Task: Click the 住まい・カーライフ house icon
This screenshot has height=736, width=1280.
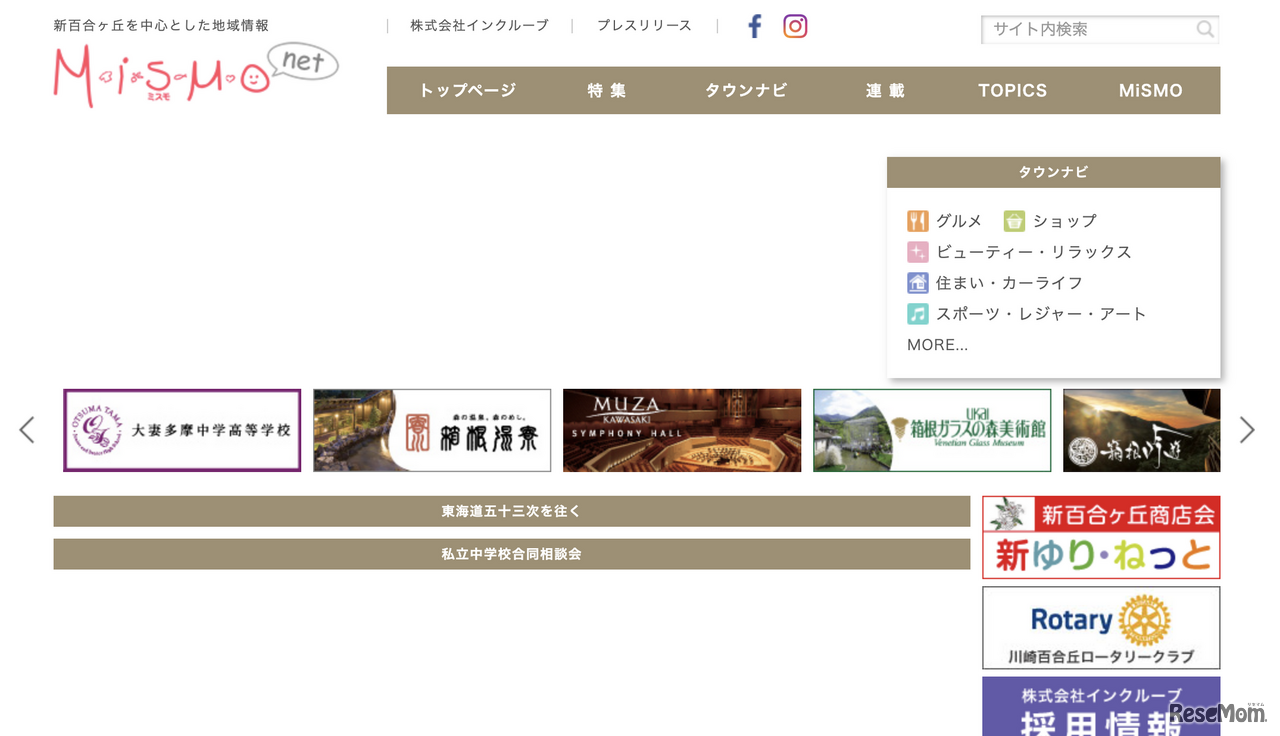Action: click(918, 283)
